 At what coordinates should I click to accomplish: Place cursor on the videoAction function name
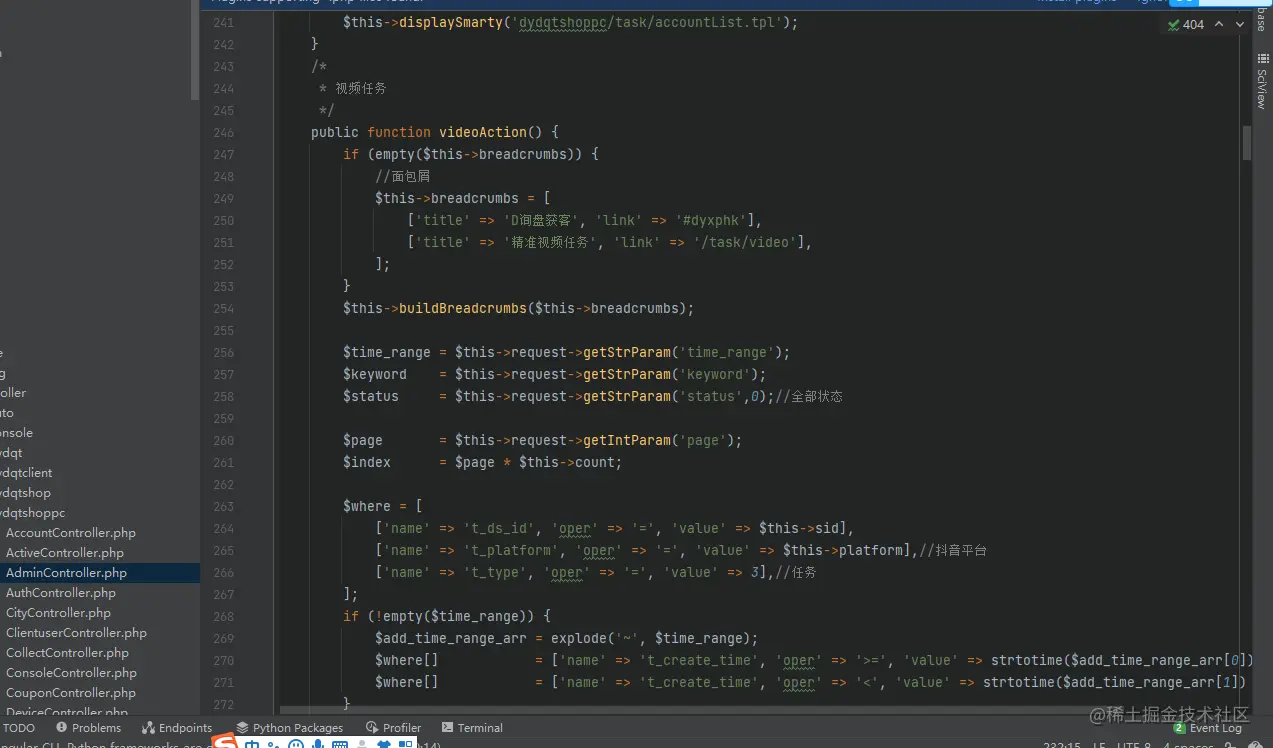(483, 132)
